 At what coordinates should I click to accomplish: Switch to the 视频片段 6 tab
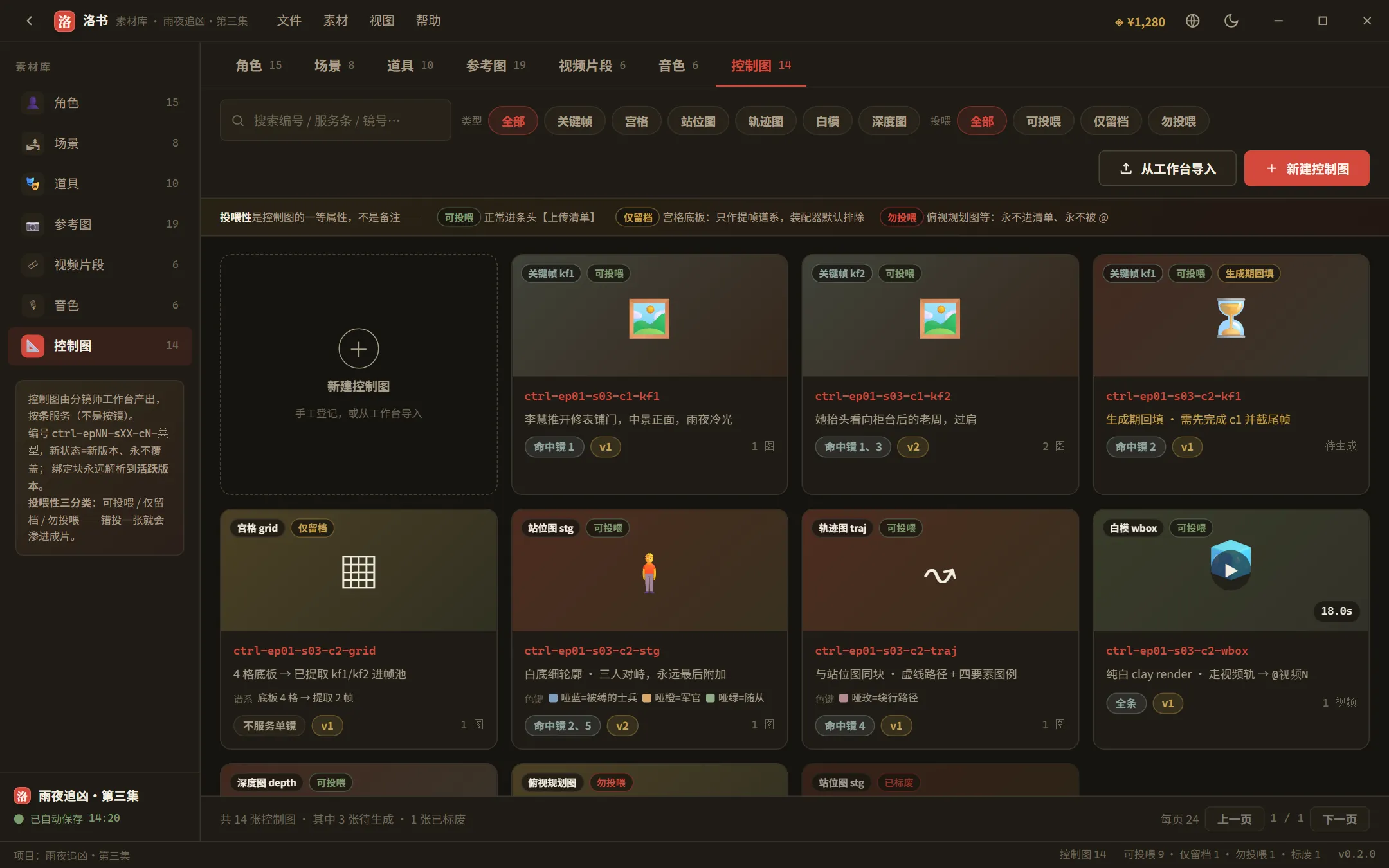[x=592, y=65]
